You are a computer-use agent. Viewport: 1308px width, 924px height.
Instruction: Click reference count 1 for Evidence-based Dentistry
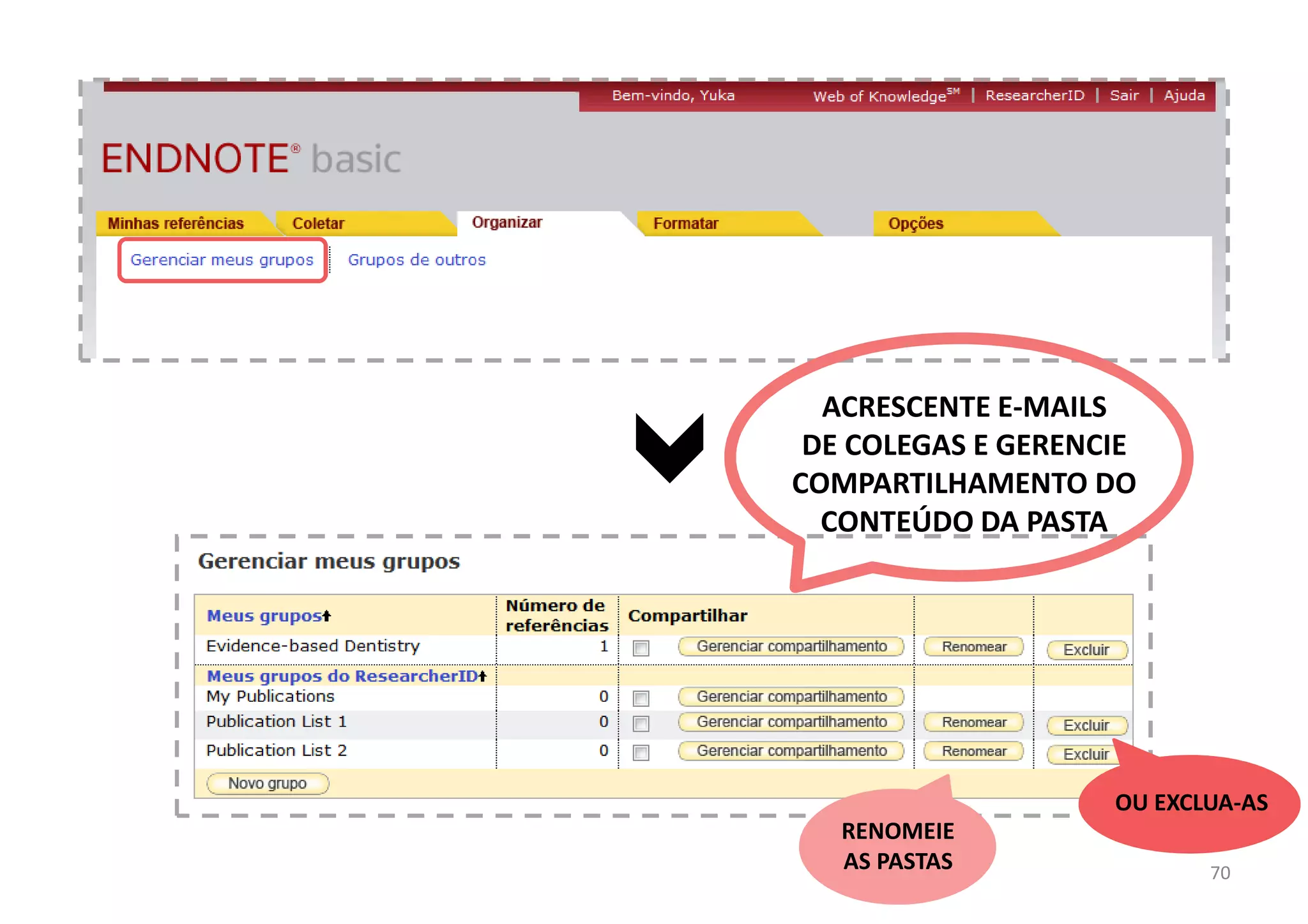point(604,646)
